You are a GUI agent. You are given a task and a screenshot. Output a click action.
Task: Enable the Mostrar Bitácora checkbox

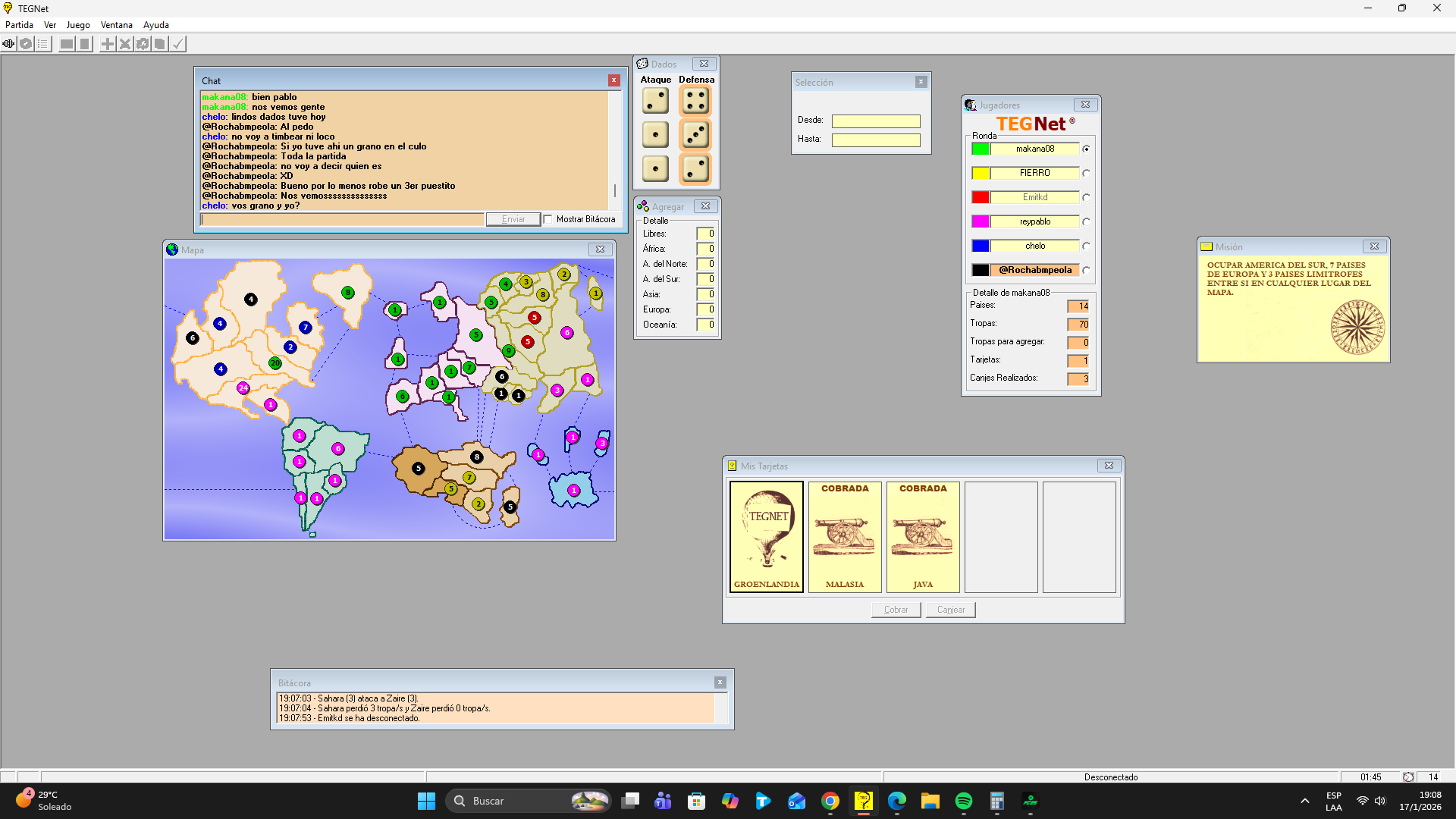pyautogui.click(x=548, y=219)
